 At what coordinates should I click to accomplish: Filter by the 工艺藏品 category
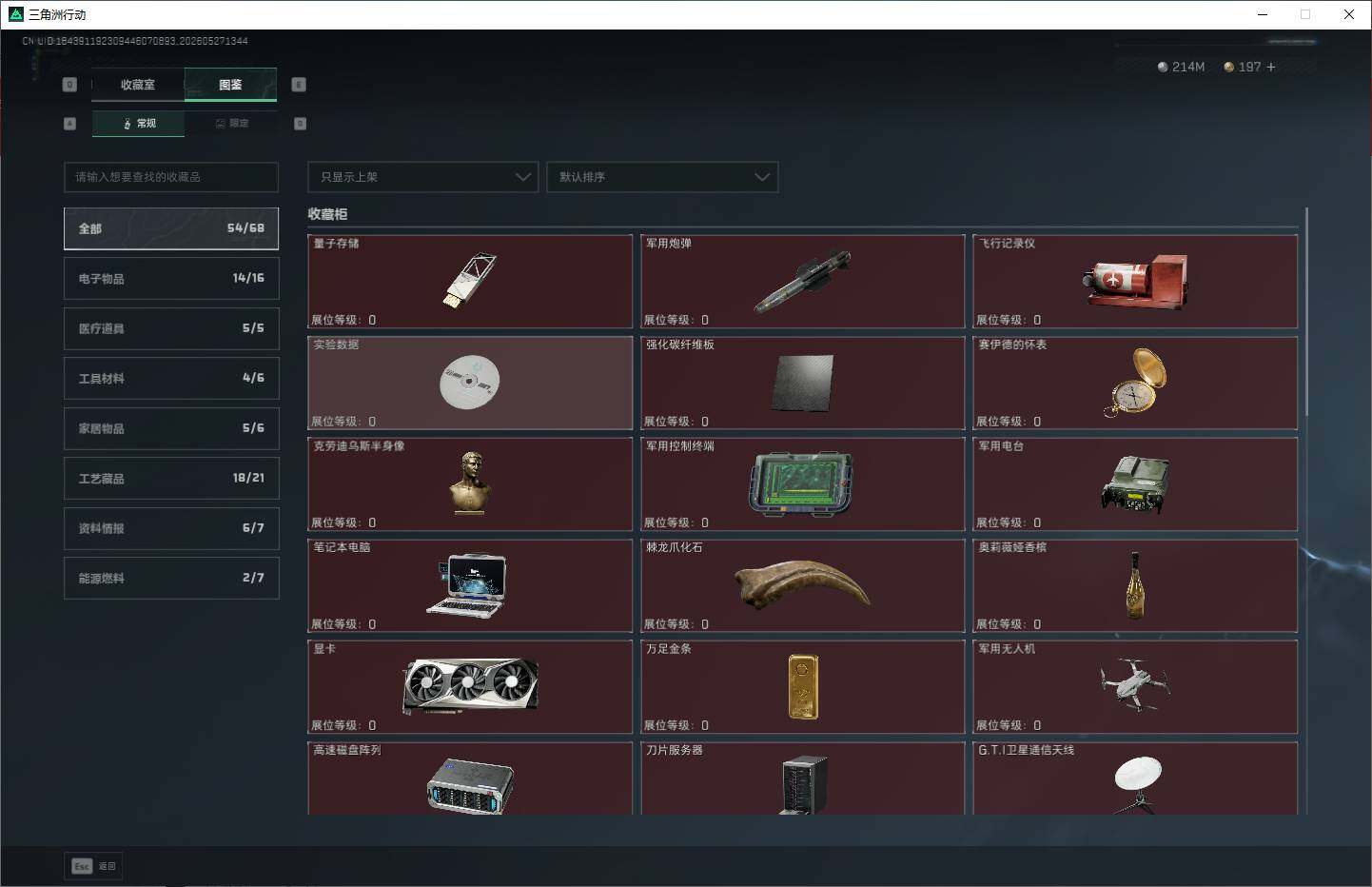click(x=171, y=478)
